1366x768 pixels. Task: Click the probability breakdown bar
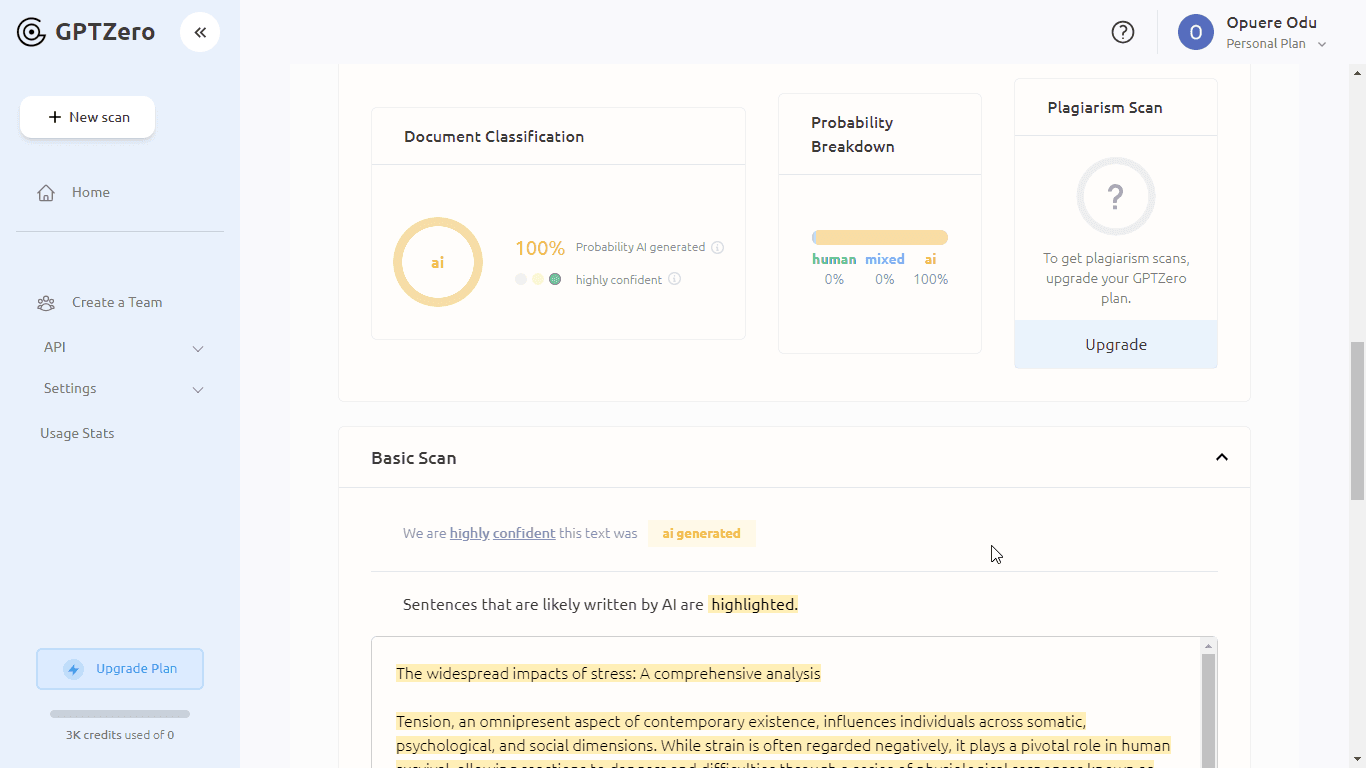click(x=880, y=237)
